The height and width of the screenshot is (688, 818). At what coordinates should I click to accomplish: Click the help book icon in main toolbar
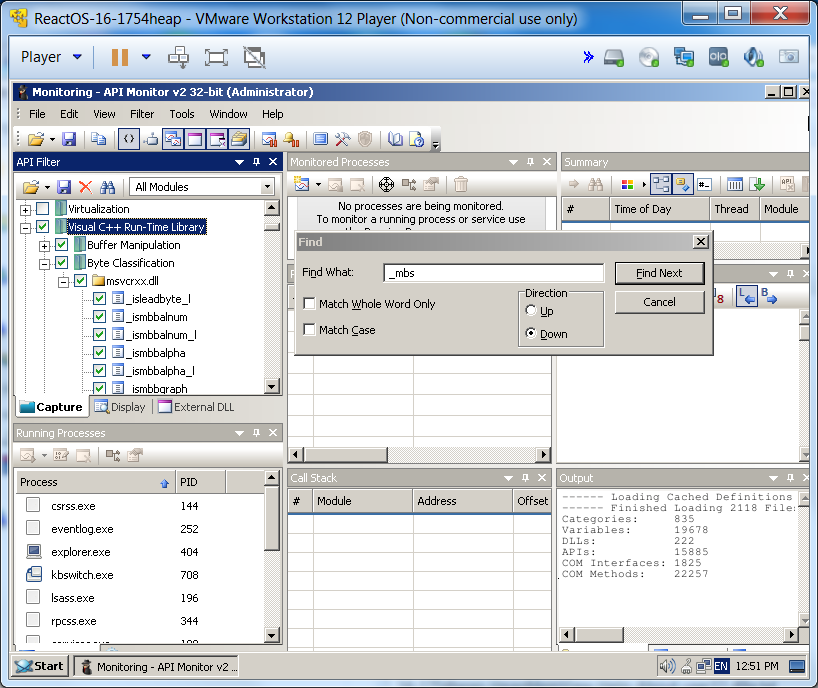tap(396, 140)
